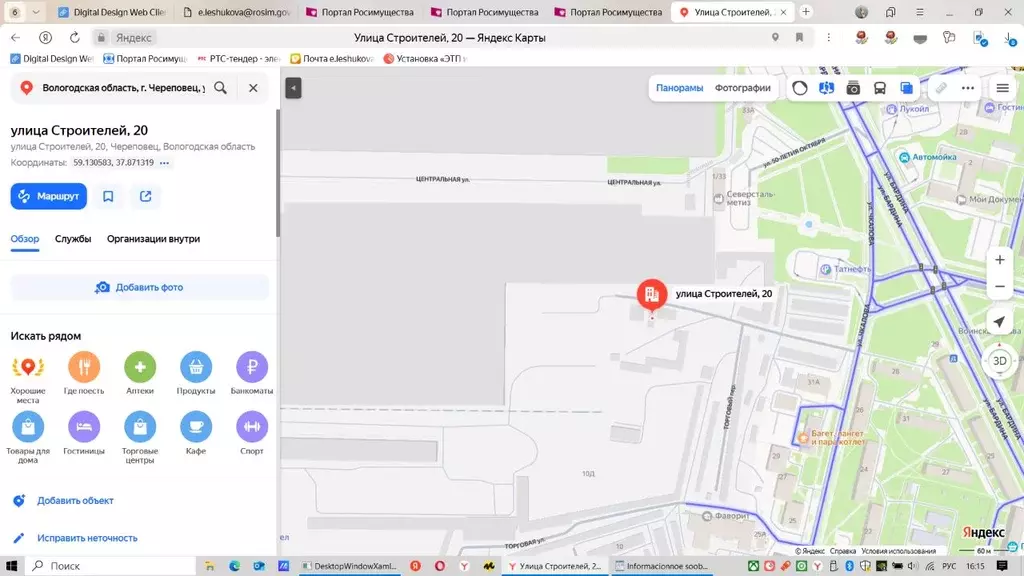The image size is (1024, 576).
Task: Open the Фотографии layer
Action: coord(743,88)
